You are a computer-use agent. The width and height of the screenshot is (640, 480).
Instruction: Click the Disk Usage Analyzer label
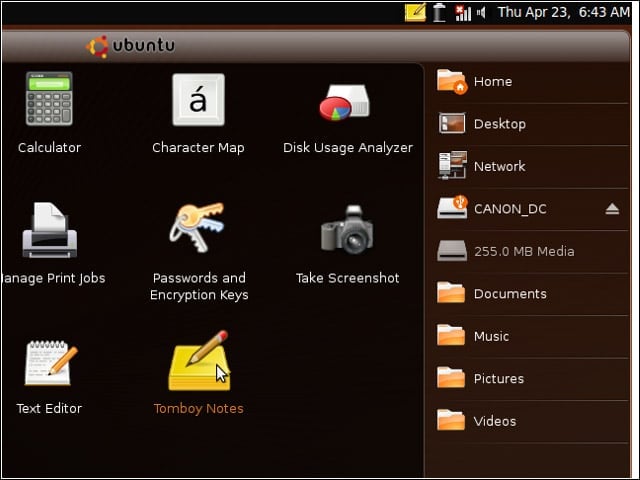coord(348,148)
